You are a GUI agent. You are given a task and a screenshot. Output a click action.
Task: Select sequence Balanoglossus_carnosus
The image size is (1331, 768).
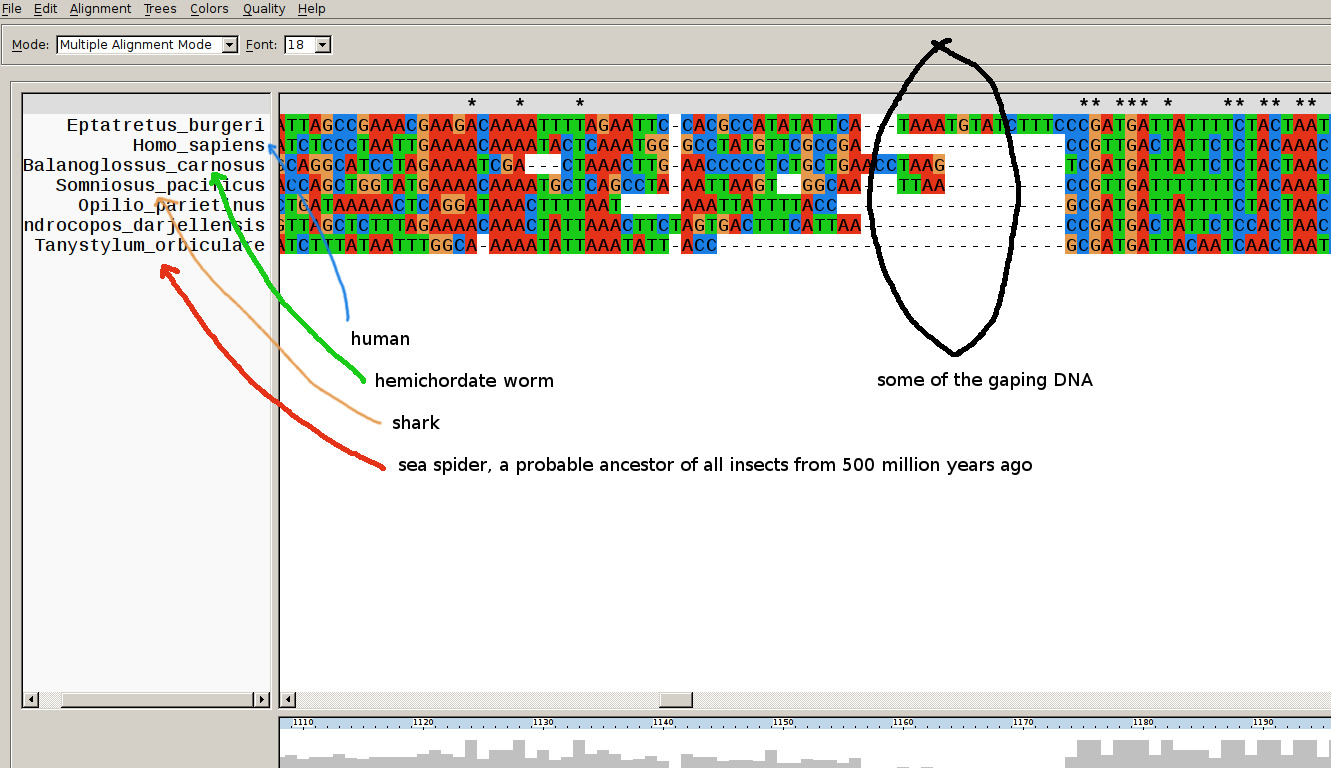(x=144, y=165)
